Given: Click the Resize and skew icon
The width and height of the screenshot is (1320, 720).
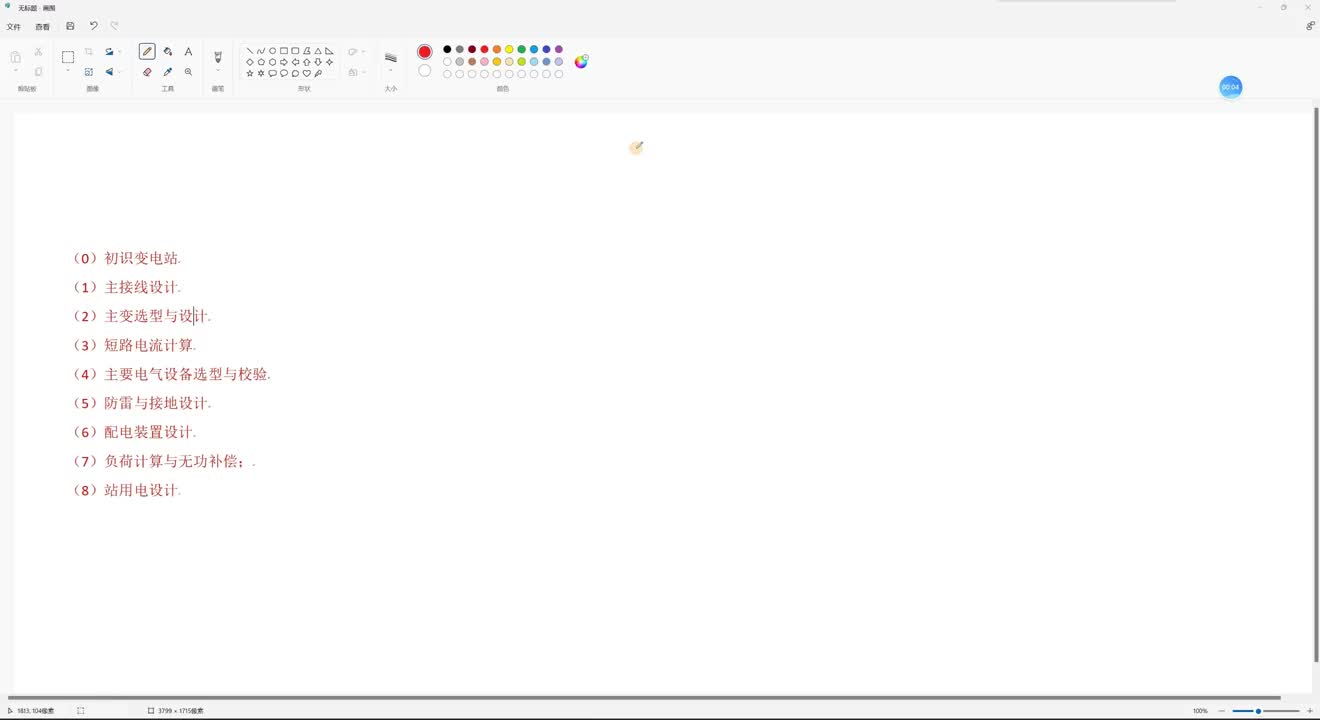Looking at the screenshot, I should pos(88,72).
